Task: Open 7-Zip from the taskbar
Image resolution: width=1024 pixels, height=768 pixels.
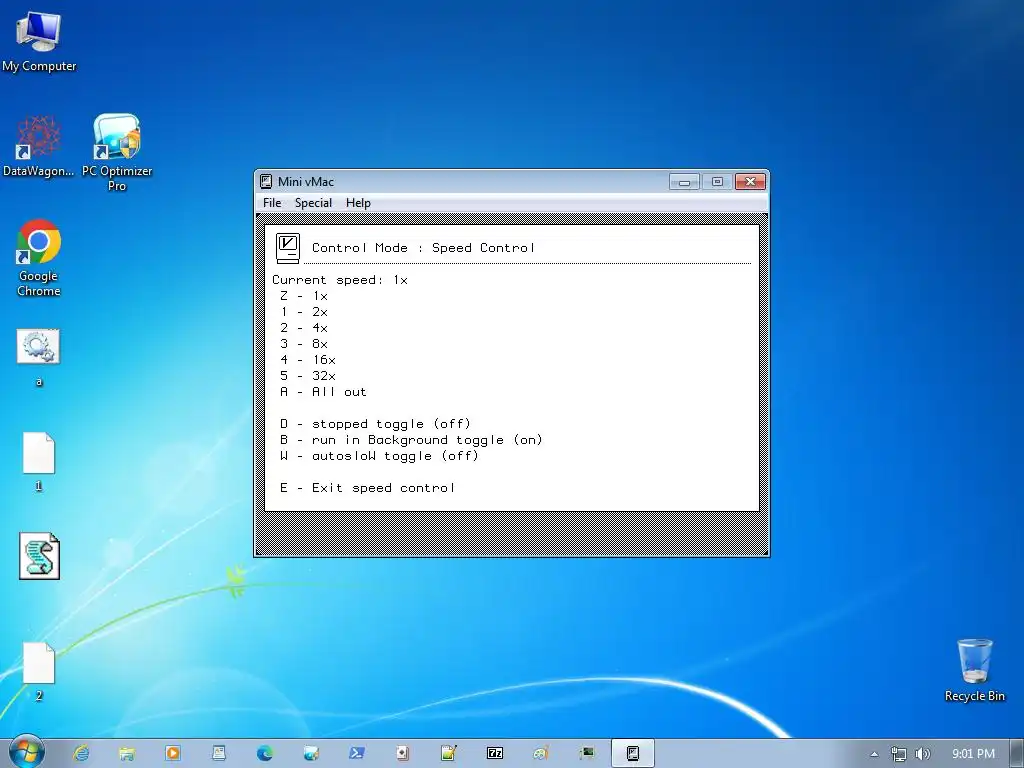Action: click(x=495, y=753)
